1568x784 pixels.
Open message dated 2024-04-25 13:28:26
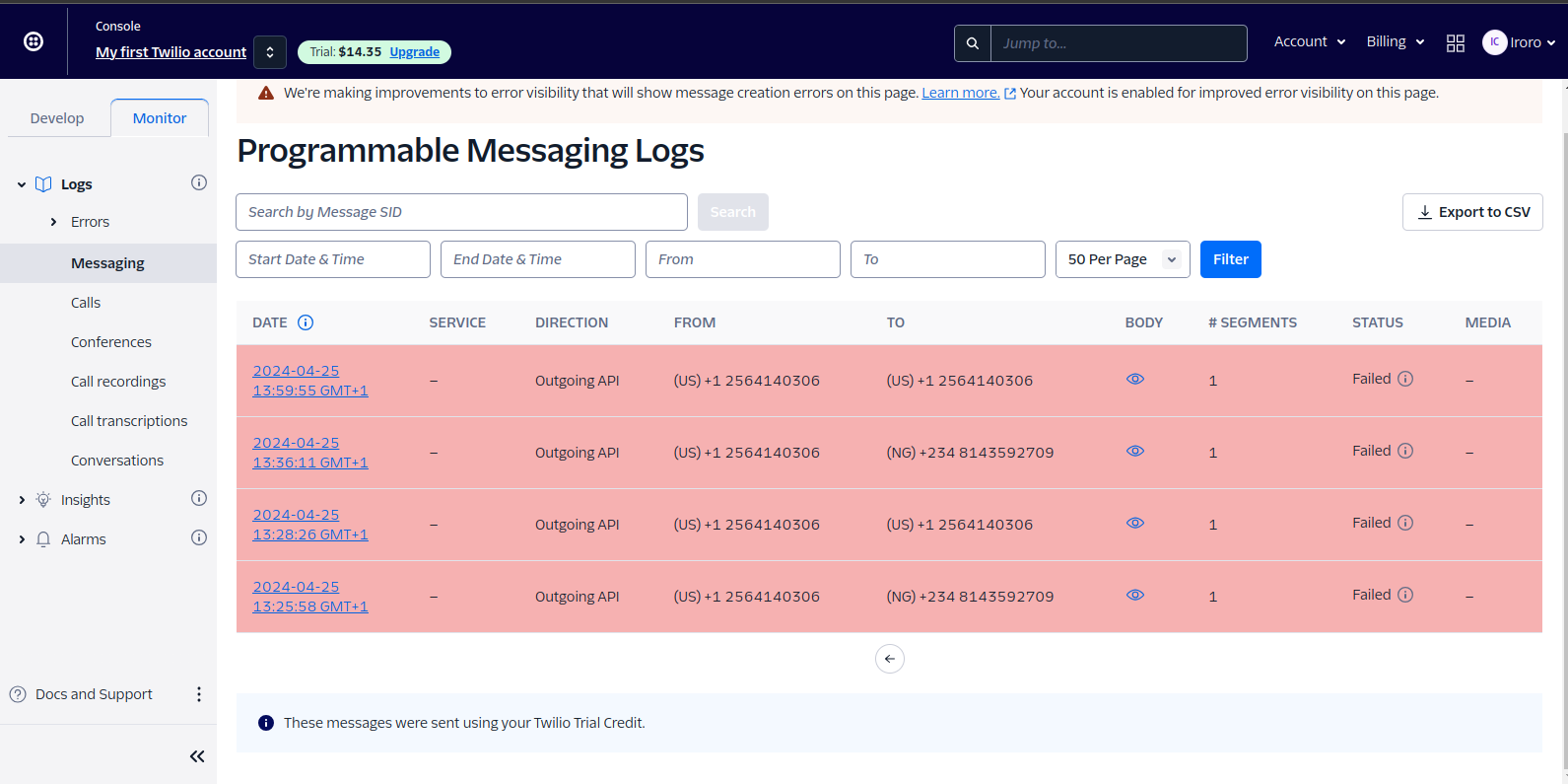310,525
